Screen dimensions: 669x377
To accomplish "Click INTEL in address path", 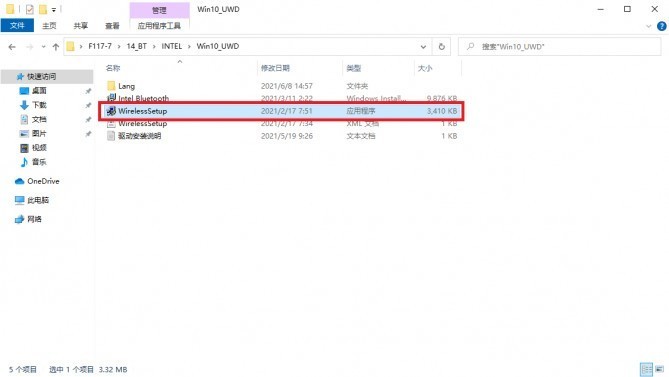I will (x=172, y=46).
